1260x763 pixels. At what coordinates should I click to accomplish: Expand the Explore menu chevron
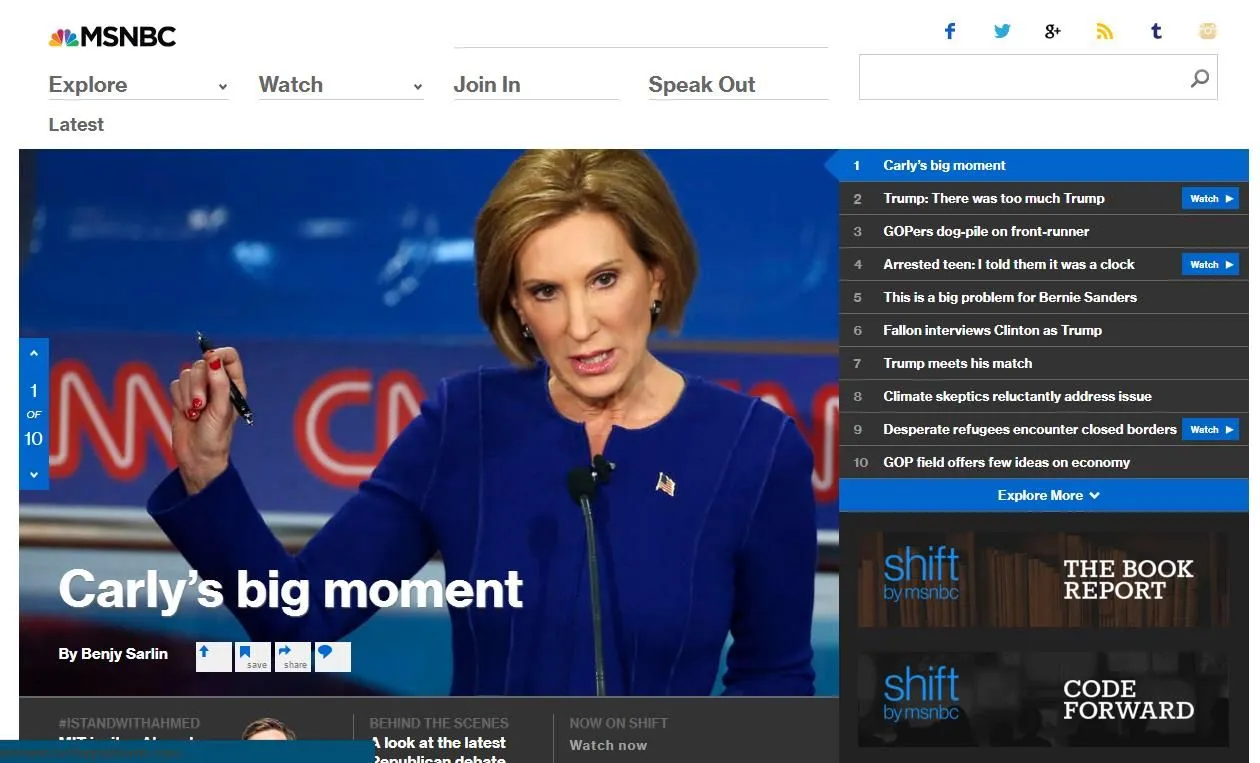222,87
